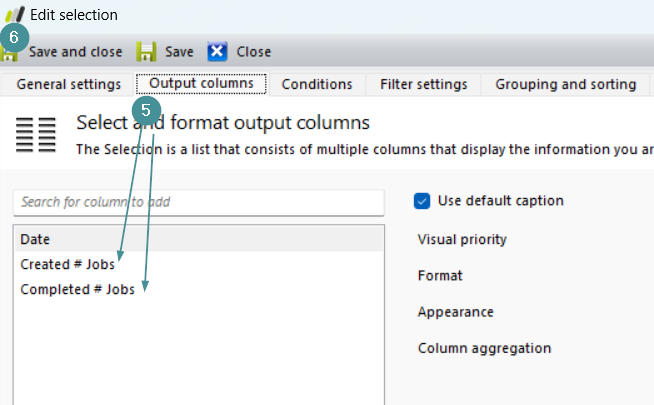The width and height of the screenshot is (654, 405).
Task: Choose the Completed # Jobs column
Action: click(77, 289)
